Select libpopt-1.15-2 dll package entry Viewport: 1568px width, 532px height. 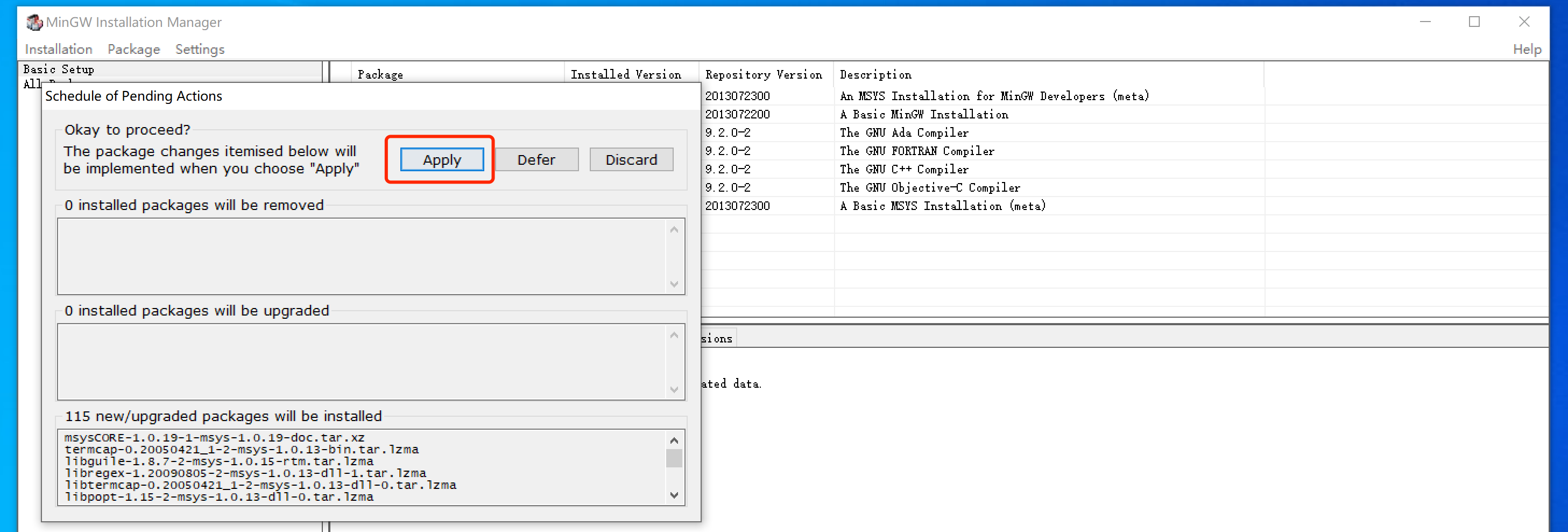218,496
